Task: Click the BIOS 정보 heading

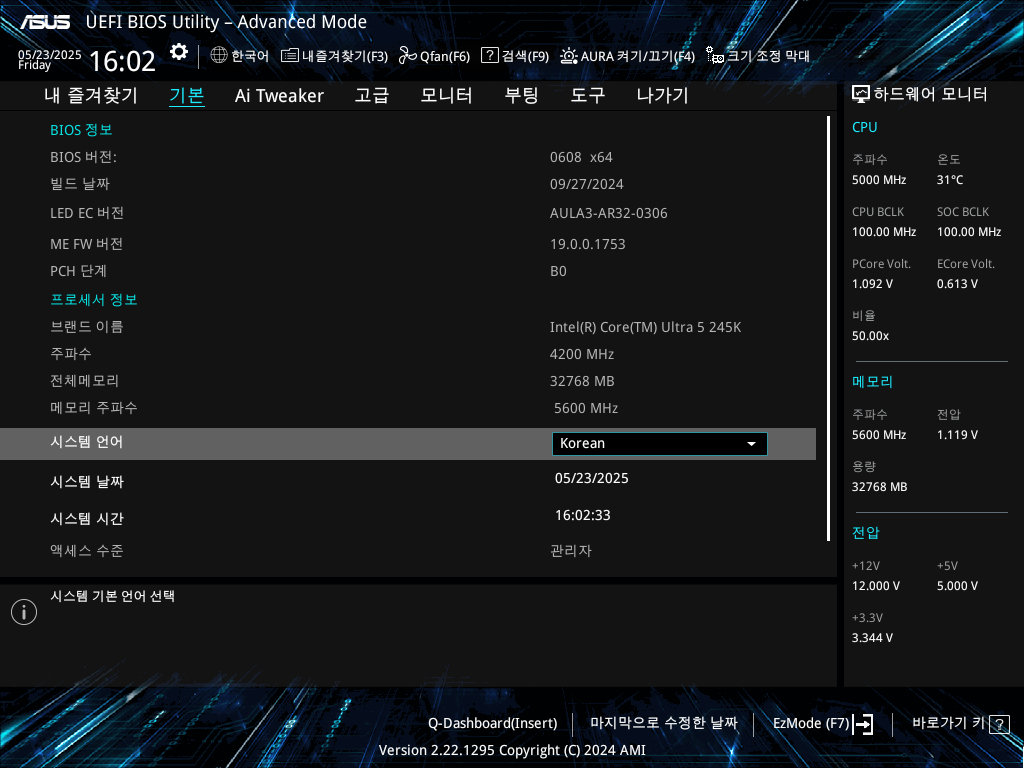Action: 81,130
